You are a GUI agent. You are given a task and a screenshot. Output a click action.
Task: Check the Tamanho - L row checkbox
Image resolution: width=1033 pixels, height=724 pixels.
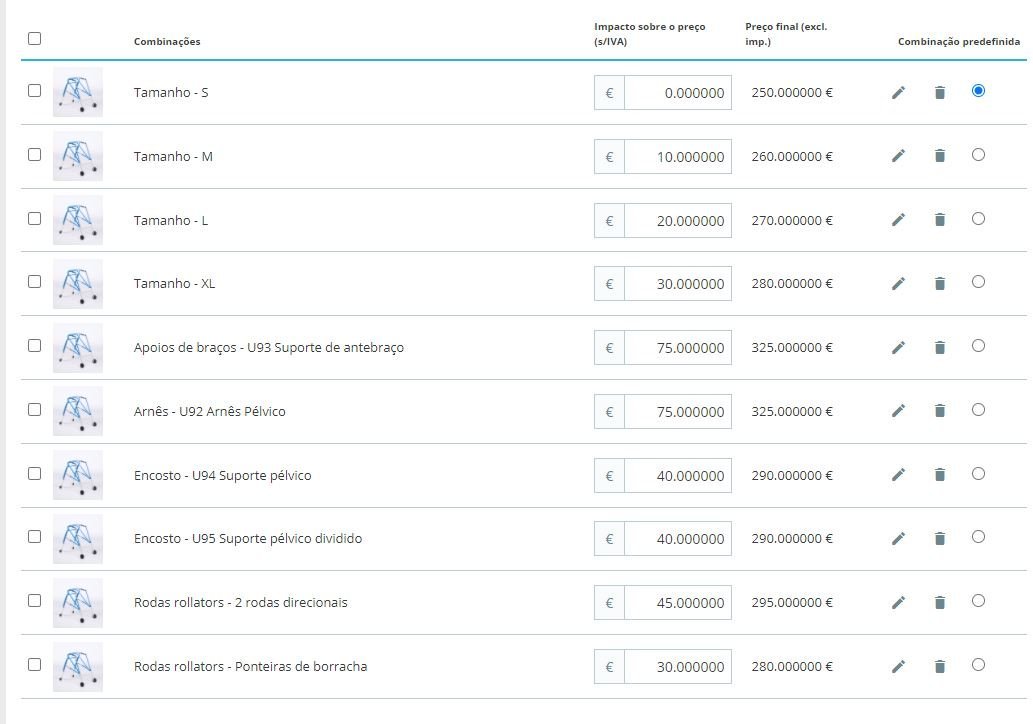(34, 218)
